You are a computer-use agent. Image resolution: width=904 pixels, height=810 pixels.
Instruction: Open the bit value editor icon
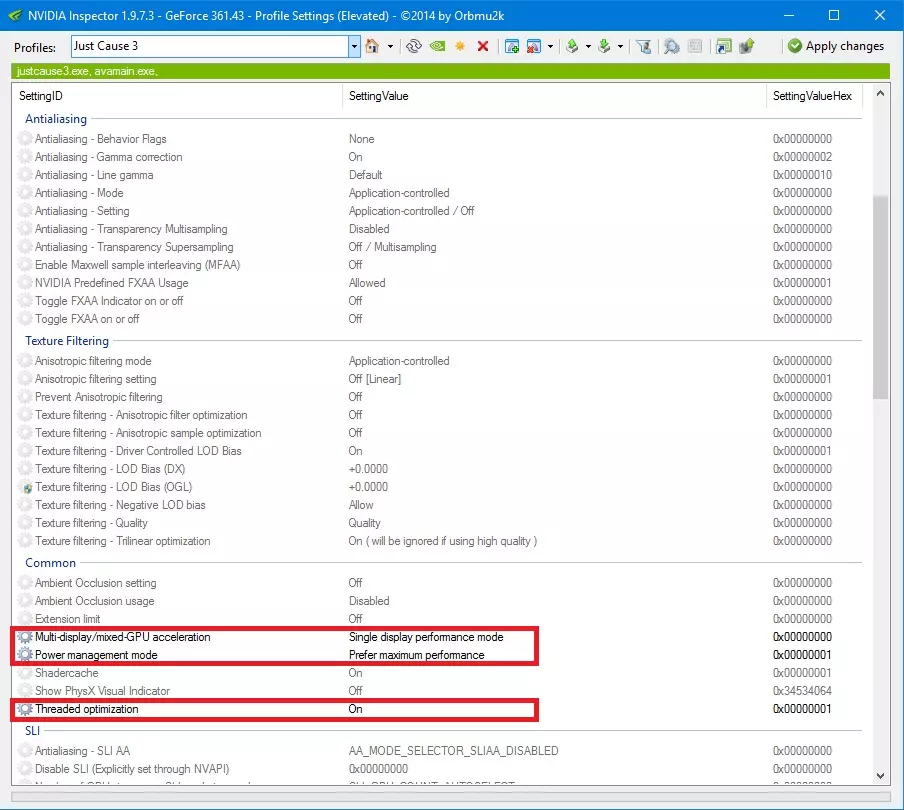(695, 46)
